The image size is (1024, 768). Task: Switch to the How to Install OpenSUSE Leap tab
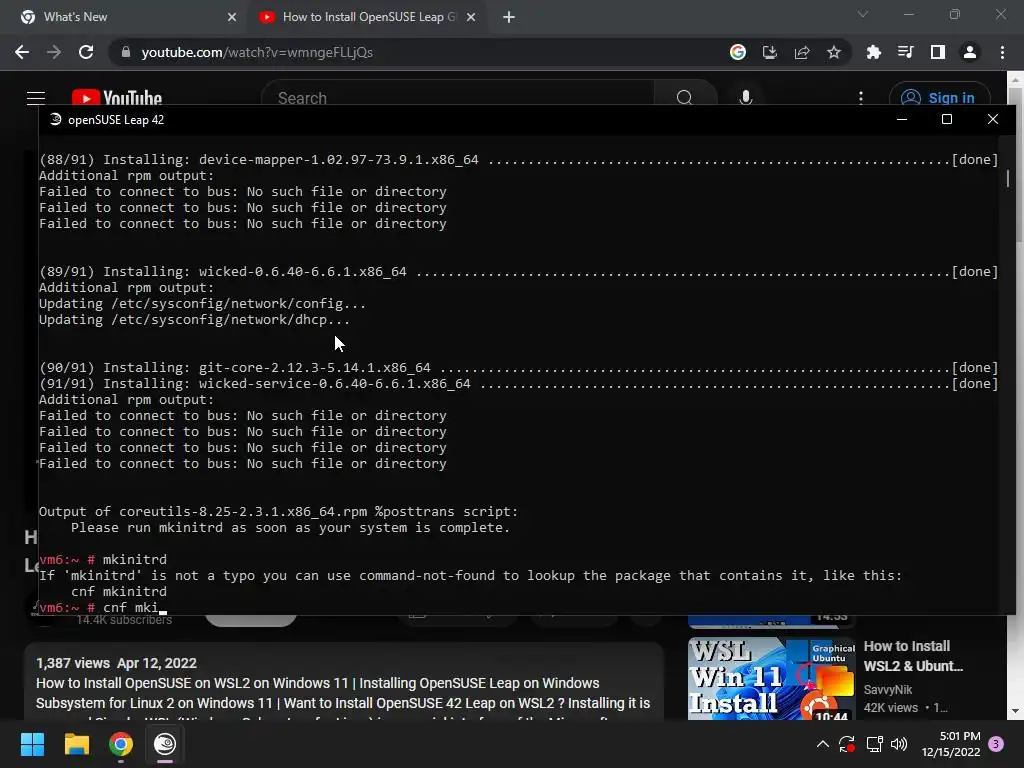pos(368,17)
